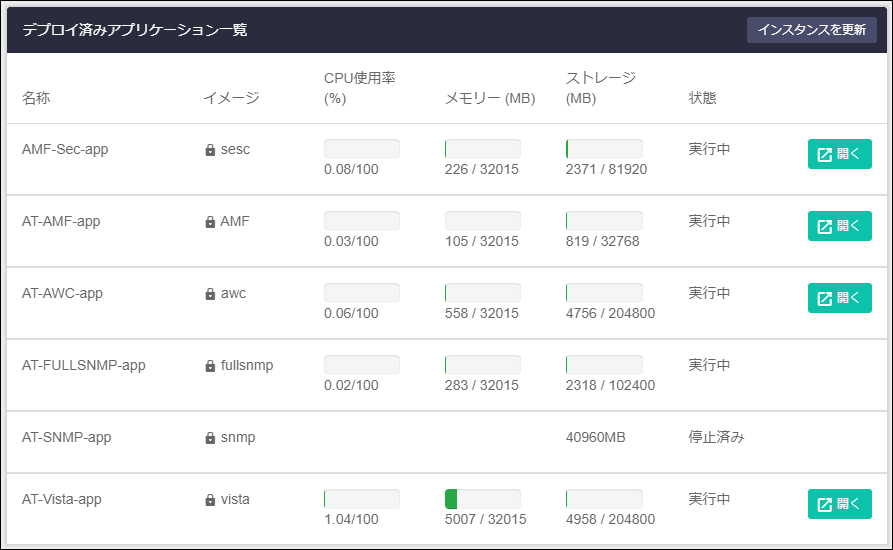Click the メモリー (MB) column header

[490, 98]
